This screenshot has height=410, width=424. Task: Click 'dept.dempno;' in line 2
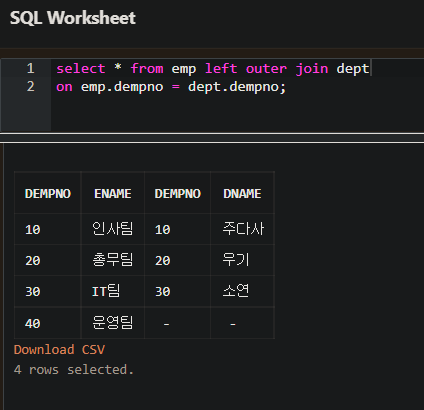[237, 87]
